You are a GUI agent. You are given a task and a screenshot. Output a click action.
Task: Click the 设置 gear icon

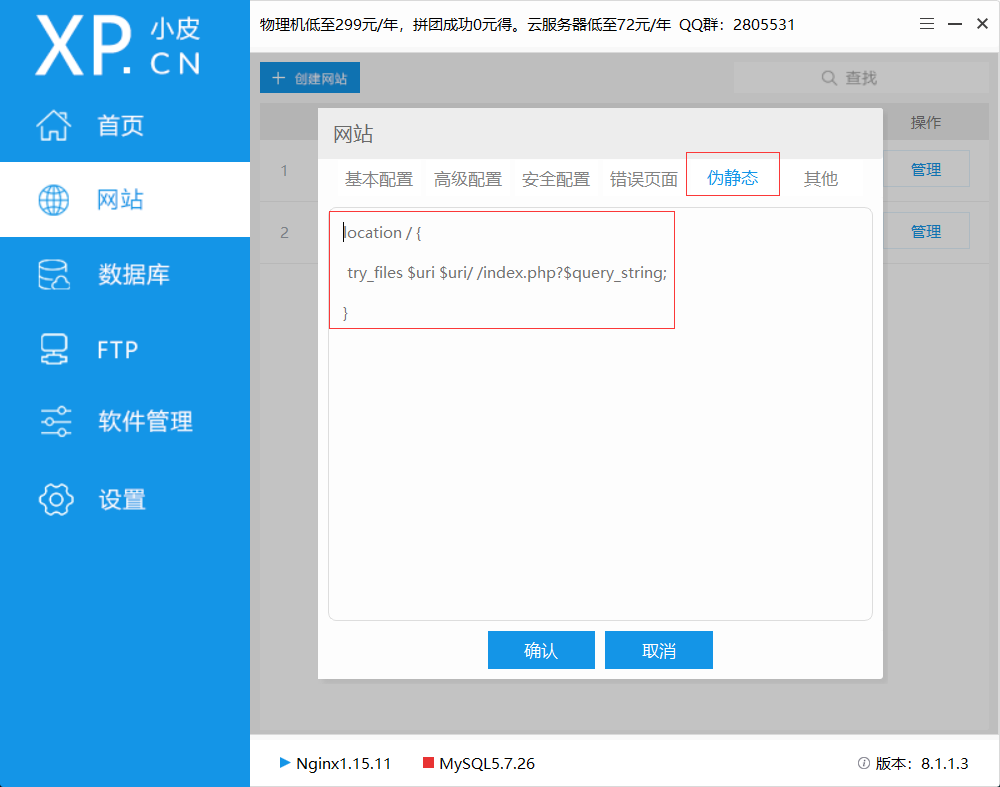55,499
